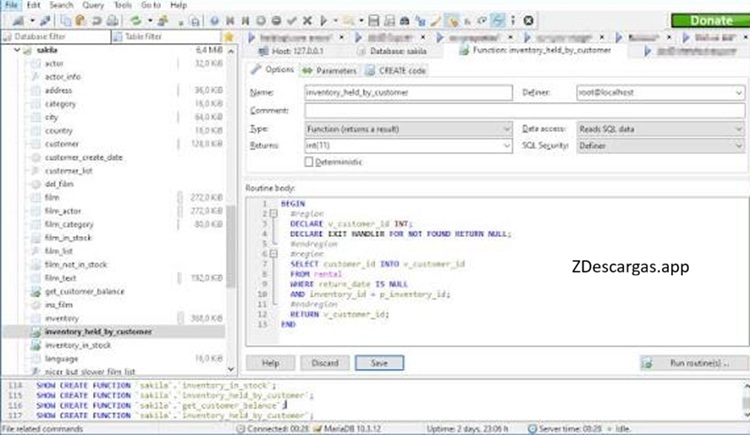Collapse the second #region code fold
Image resolution: width=750 pixels, height=435 pixels.
coord(274,254)
